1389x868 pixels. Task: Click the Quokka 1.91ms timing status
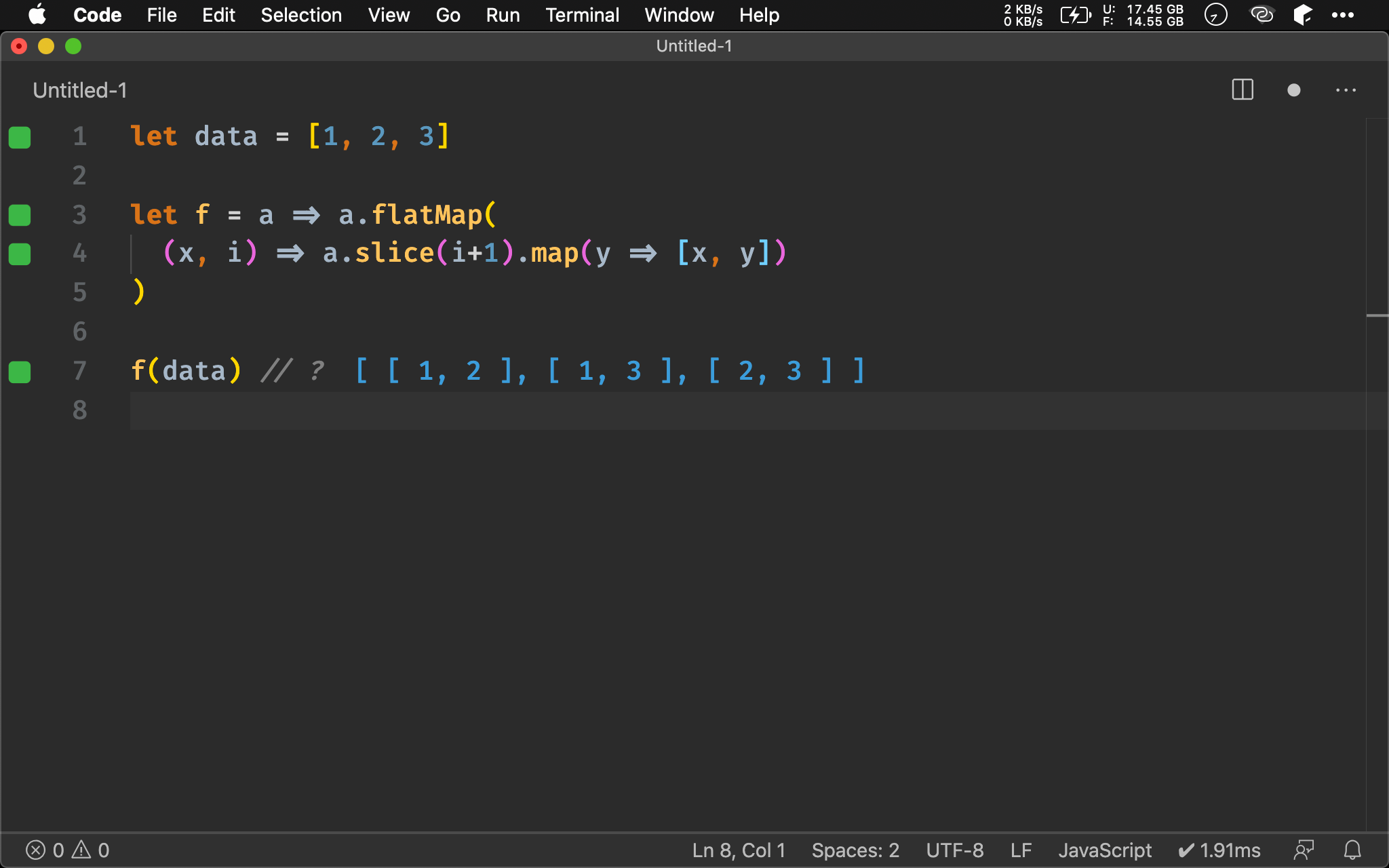[x=1219, y=850]
